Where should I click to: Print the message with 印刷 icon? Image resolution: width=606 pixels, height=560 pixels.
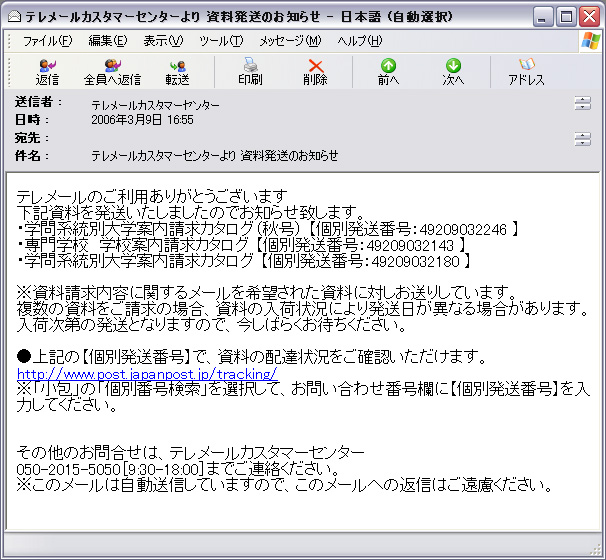[250, 72]
